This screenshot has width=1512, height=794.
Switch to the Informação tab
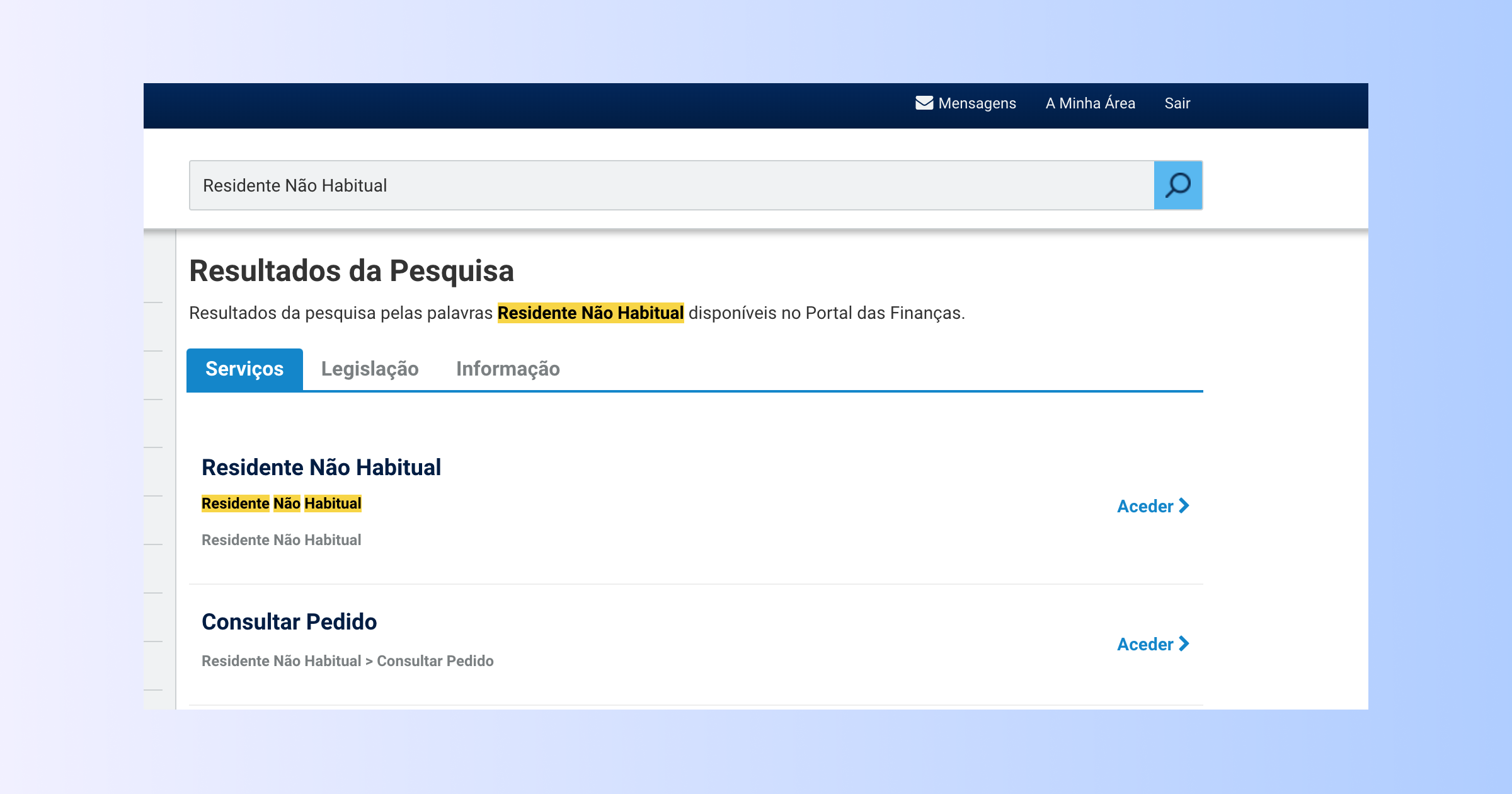tap(508, 369)
